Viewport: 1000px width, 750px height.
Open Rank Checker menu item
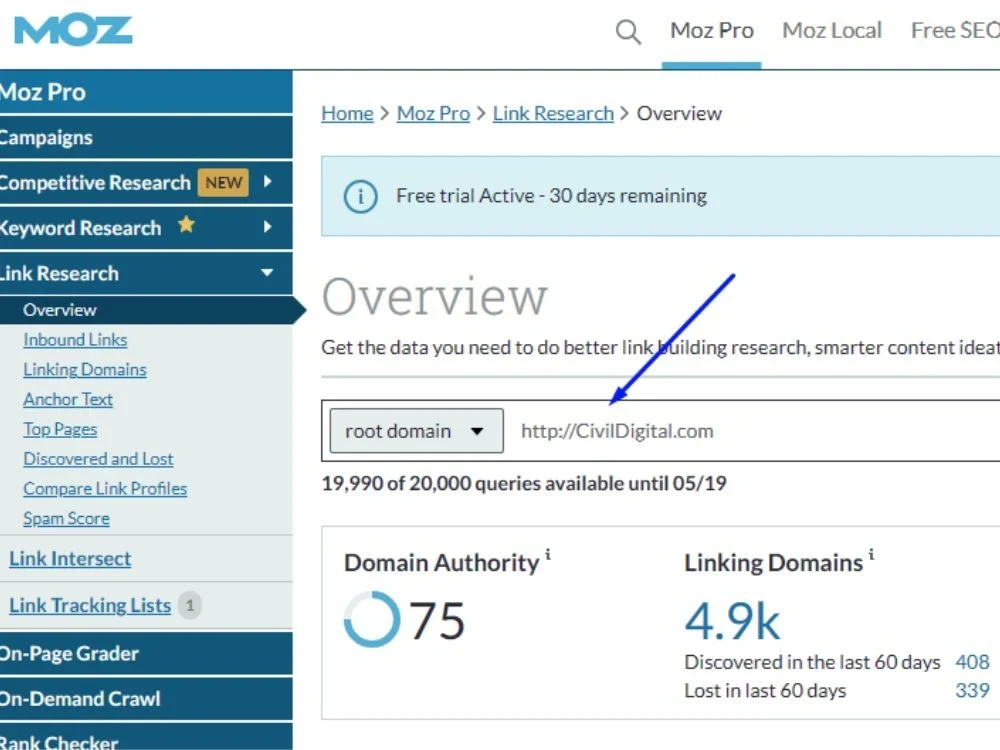pos(146,737)
